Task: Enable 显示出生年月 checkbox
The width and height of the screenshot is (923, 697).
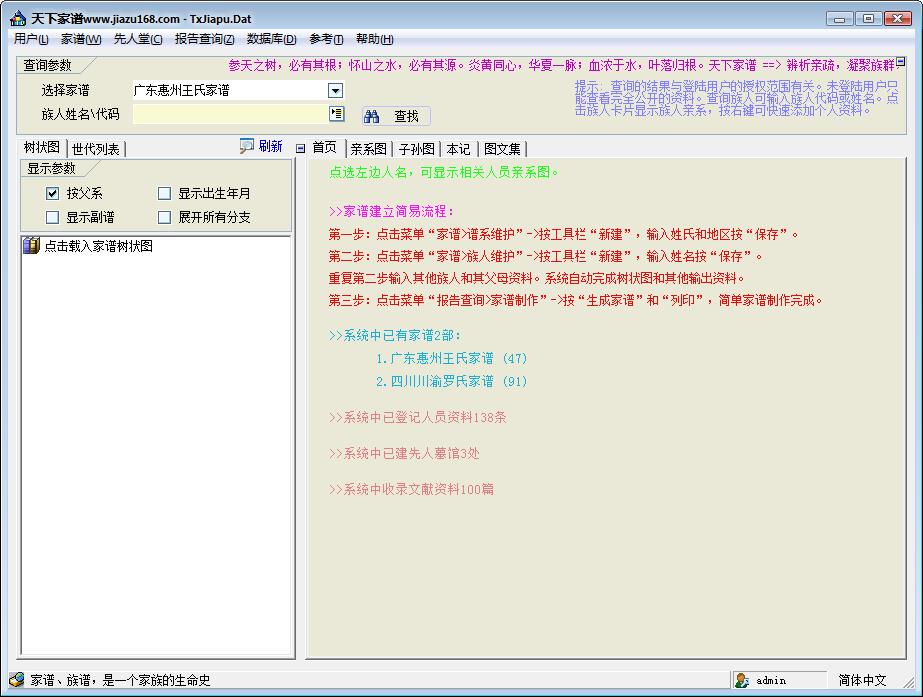Action: point(165,194)
